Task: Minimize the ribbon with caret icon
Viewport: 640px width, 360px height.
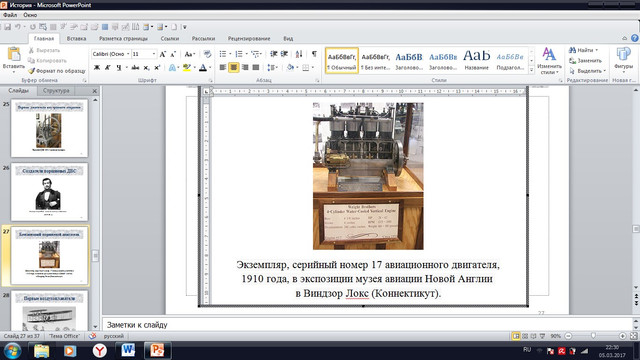Action: pyautogui.click(x=624, y=38)
